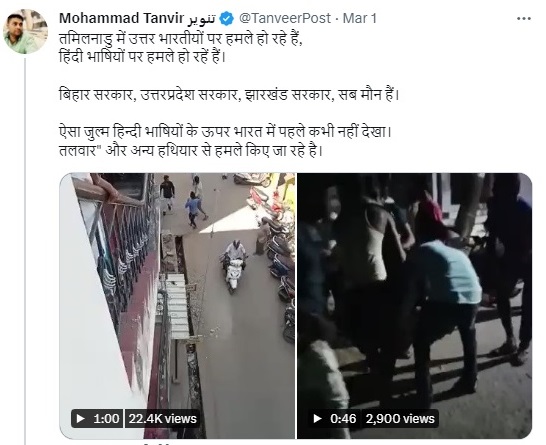Click the Mar 1 timestamp

pos(360,18)
